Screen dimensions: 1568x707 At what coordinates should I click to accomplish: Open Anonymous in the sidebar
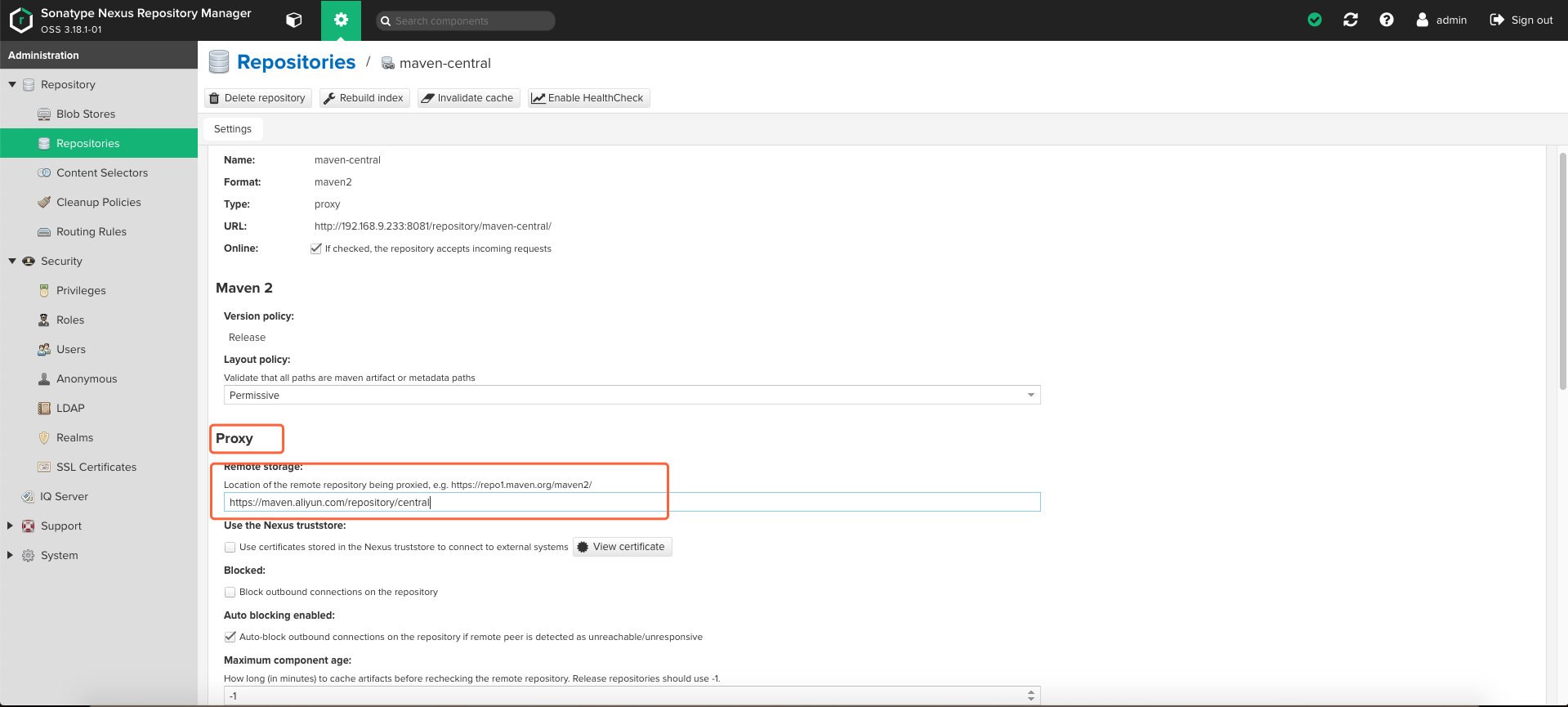point(99,379)
